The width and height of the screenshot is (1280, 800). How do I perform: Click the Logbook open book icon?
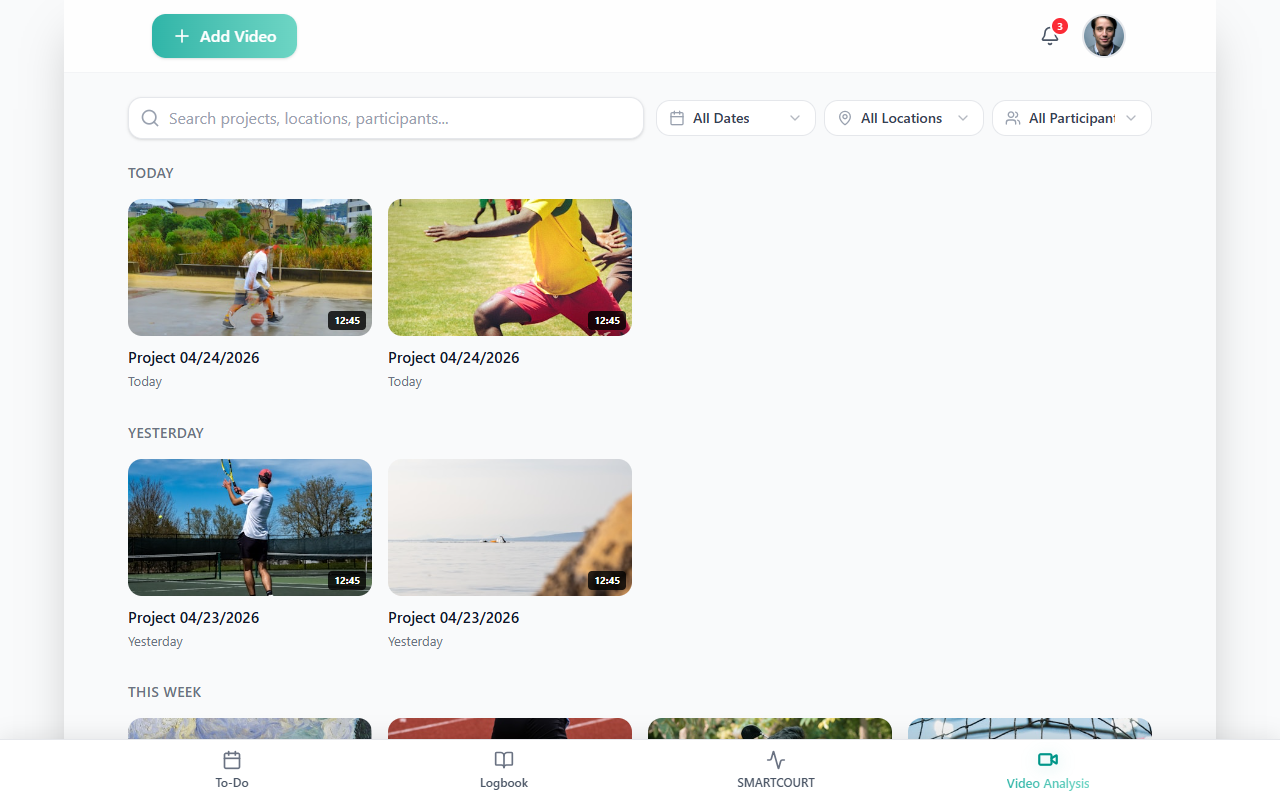click(x=504, y=760)
